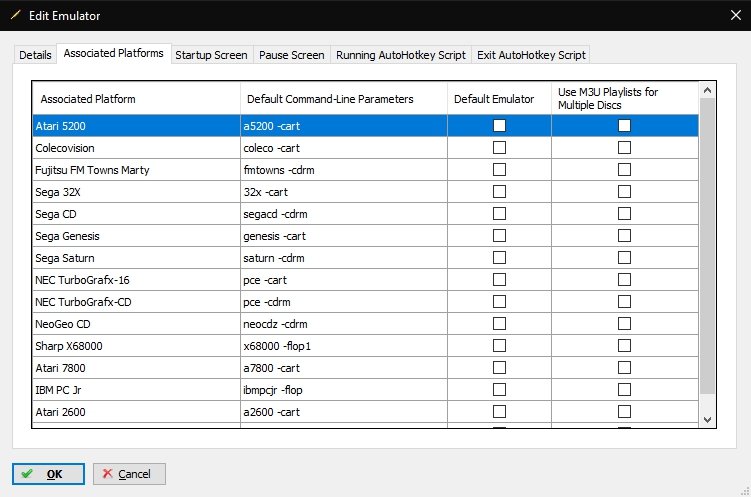The height and width of the screenshot is (497, 751).
Task: Click the Cancel button
Action: (x=129, y=474)
